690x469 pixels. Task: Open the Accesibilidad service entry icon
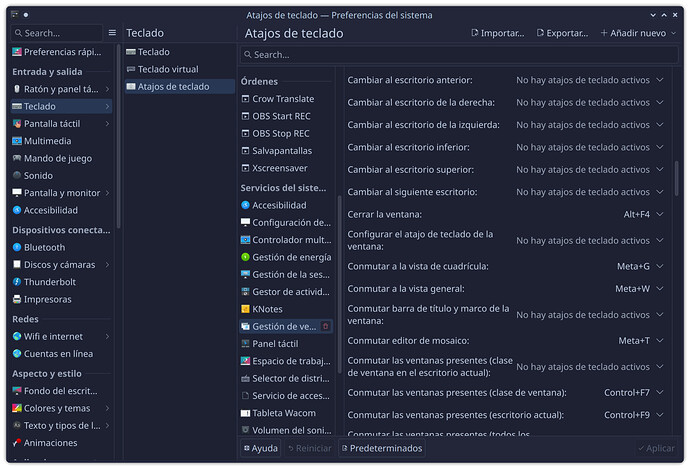click(246, 205)
